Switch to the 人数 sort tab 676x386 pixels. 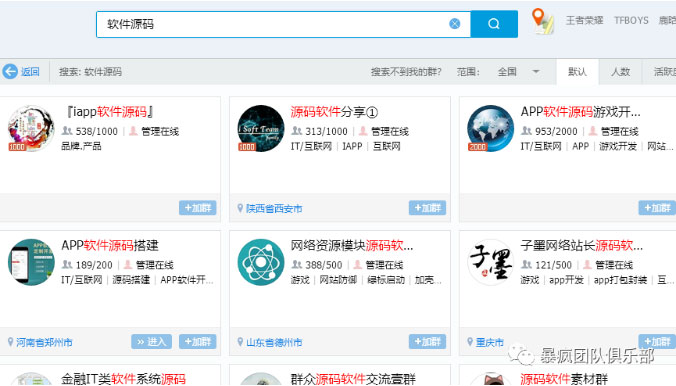coord(620,72)
